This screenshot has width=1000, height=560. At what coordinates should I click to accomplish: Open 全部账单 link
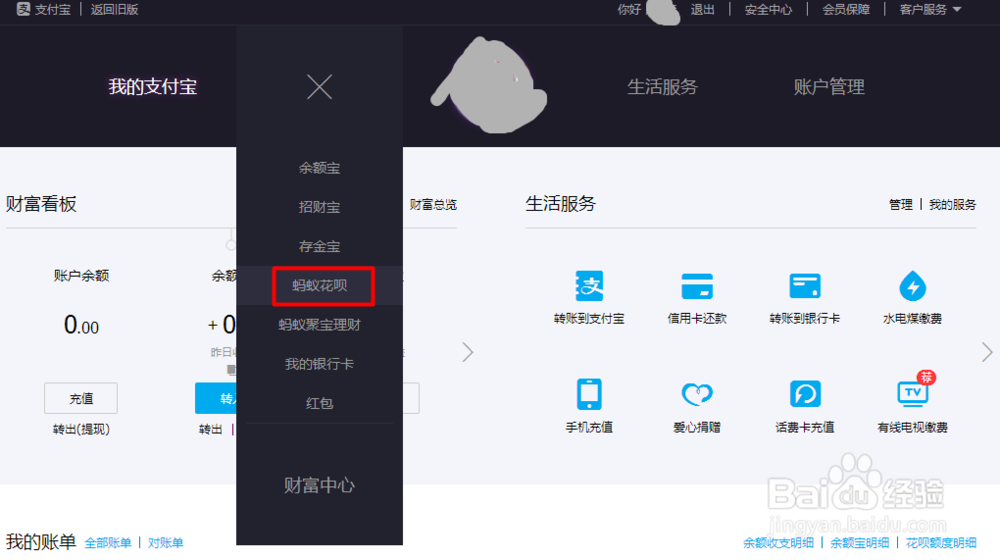(x=108, y=543)
